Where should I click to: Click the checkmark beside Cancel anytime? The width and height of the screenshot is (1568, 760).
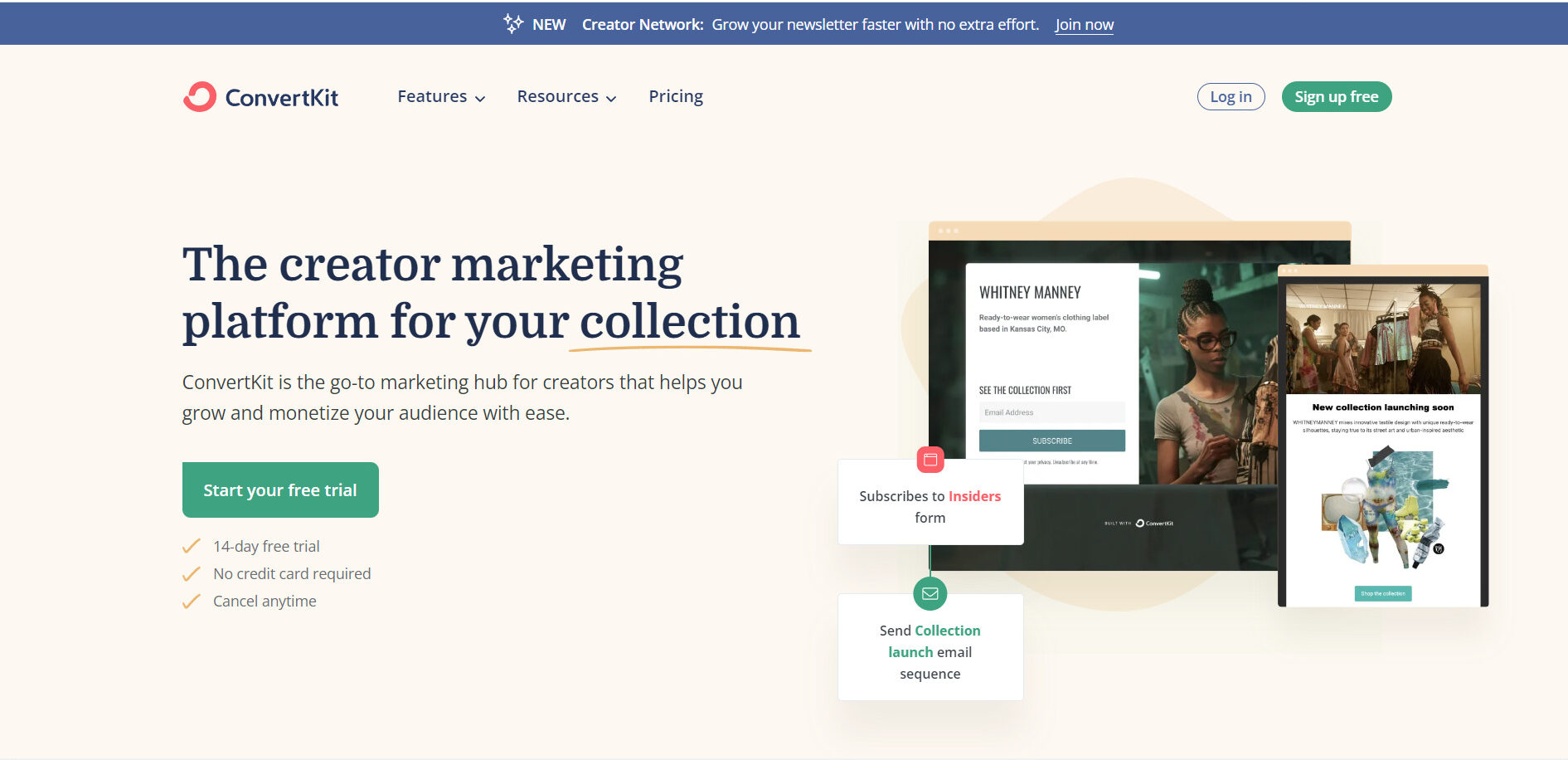[x=192, y=601]
